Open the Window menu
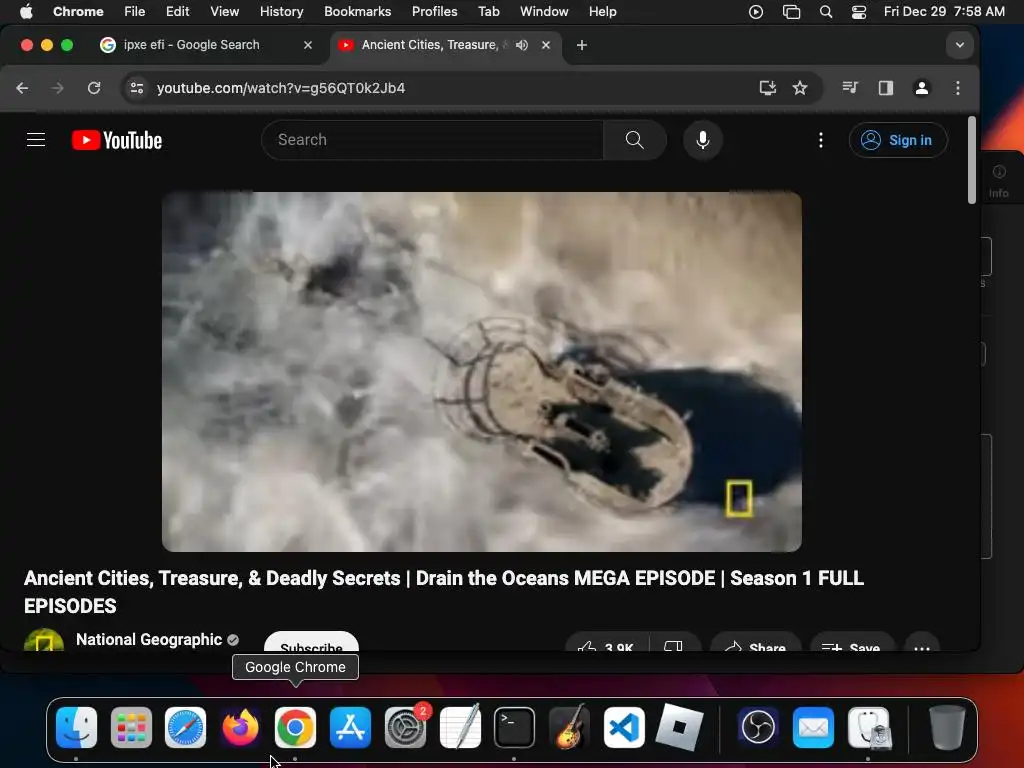This screenshot has width=1024, height=768. coord(544,11)
